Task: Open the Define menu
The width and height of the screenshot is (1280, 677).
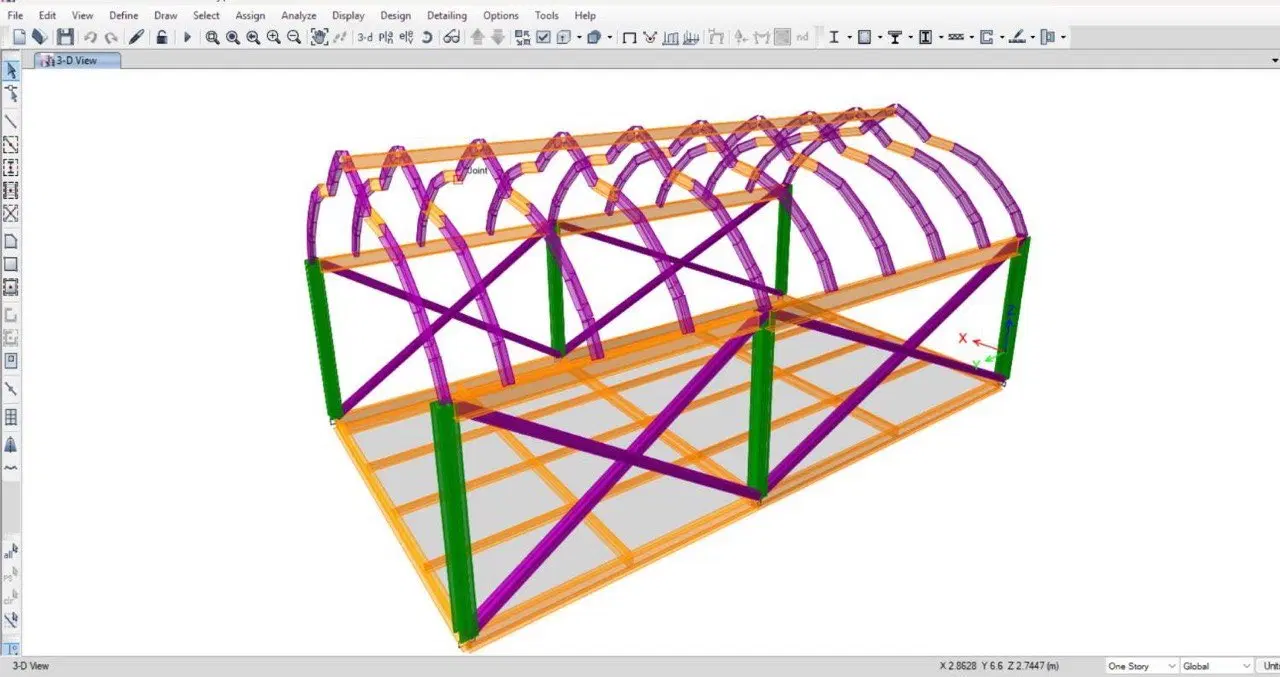Action: point(124,15)
